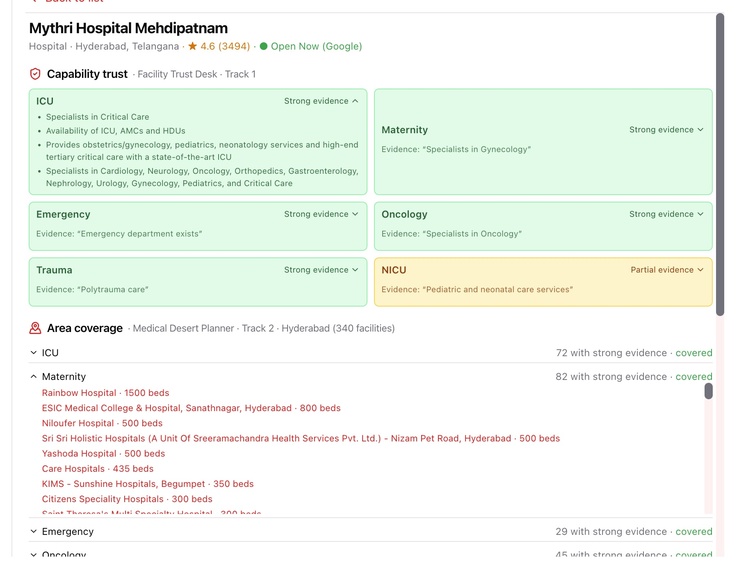Click the star rating 4.6 icon
The width and height of the screenshot is (739, 573).
(192, 46)
